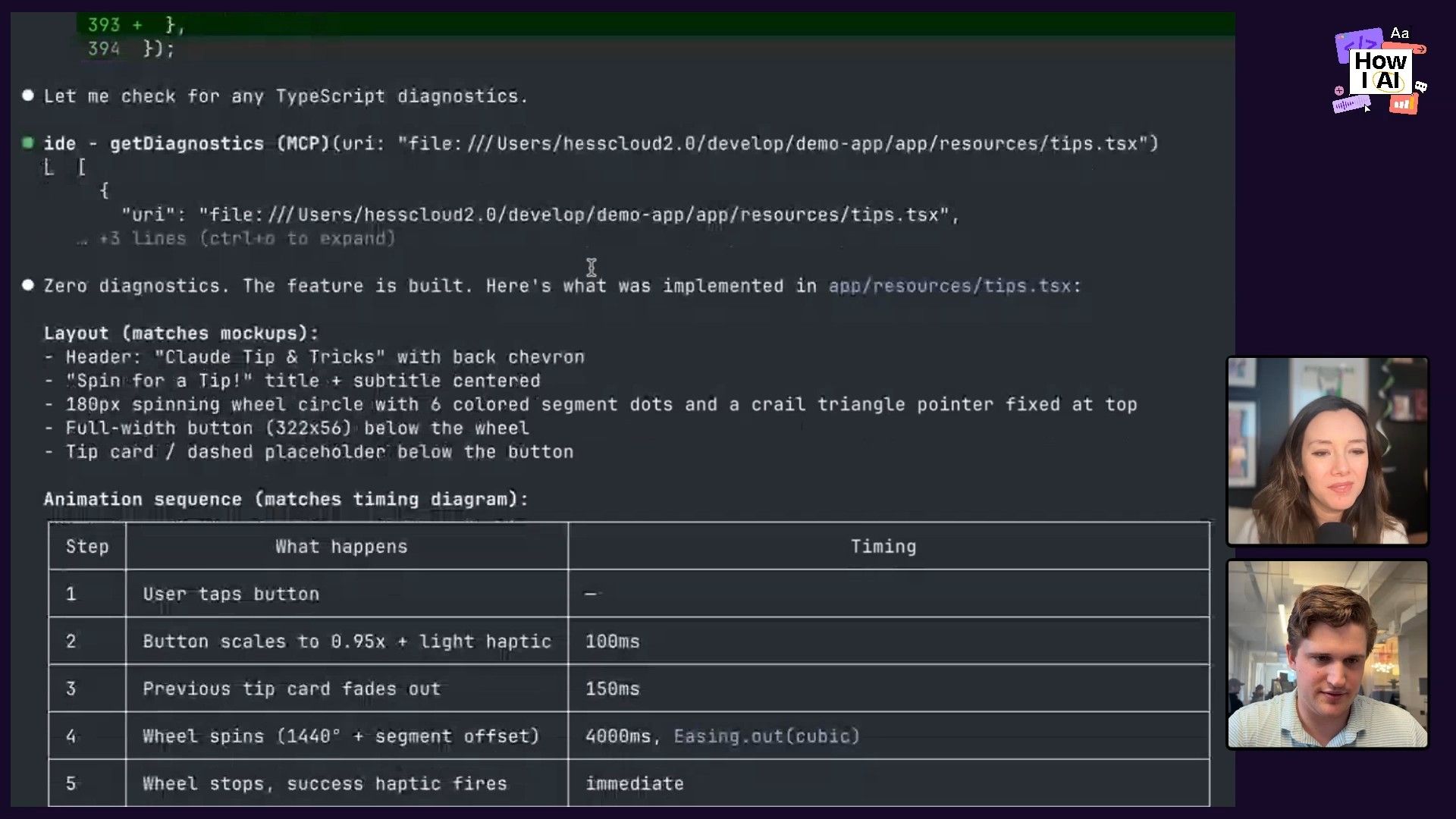Image resolution: width=1456 pixels, height=819 pixels.
Task: Click the 'What happens' column header
Action: click(x=341, y=547)
